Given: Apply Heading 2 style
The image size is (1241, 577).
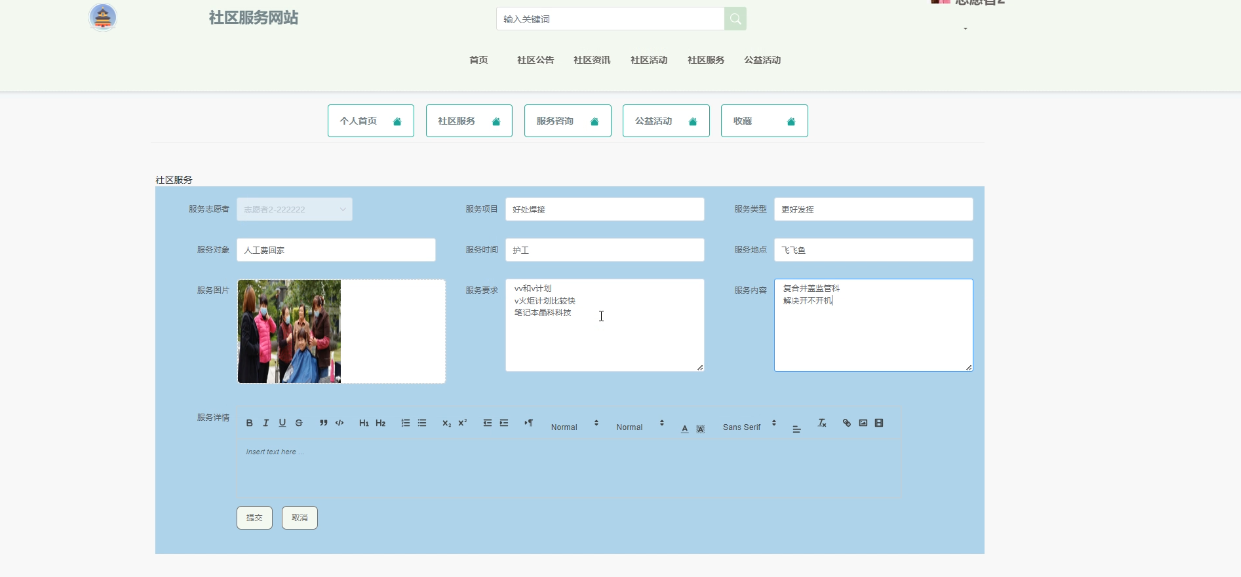Looking at the screenshot, I should coord(381,423).
